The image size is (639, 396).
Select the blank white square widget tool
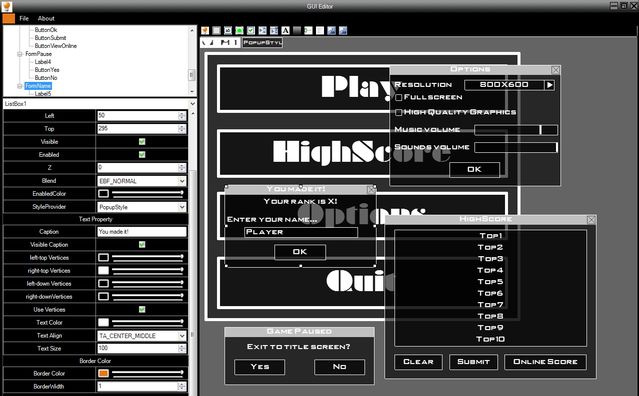320,31
